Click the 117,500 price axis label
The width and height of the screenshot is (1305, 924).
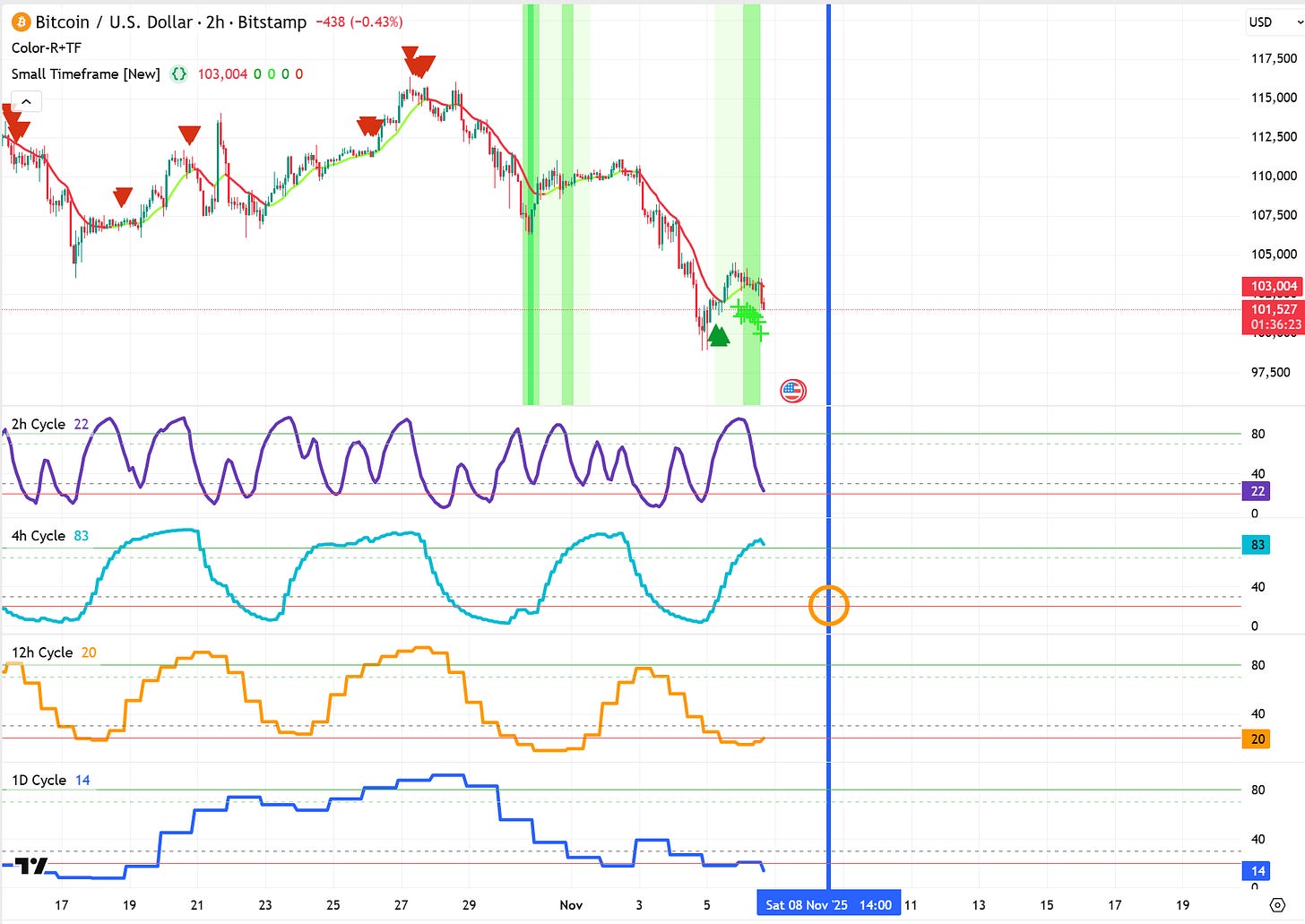1274,58
